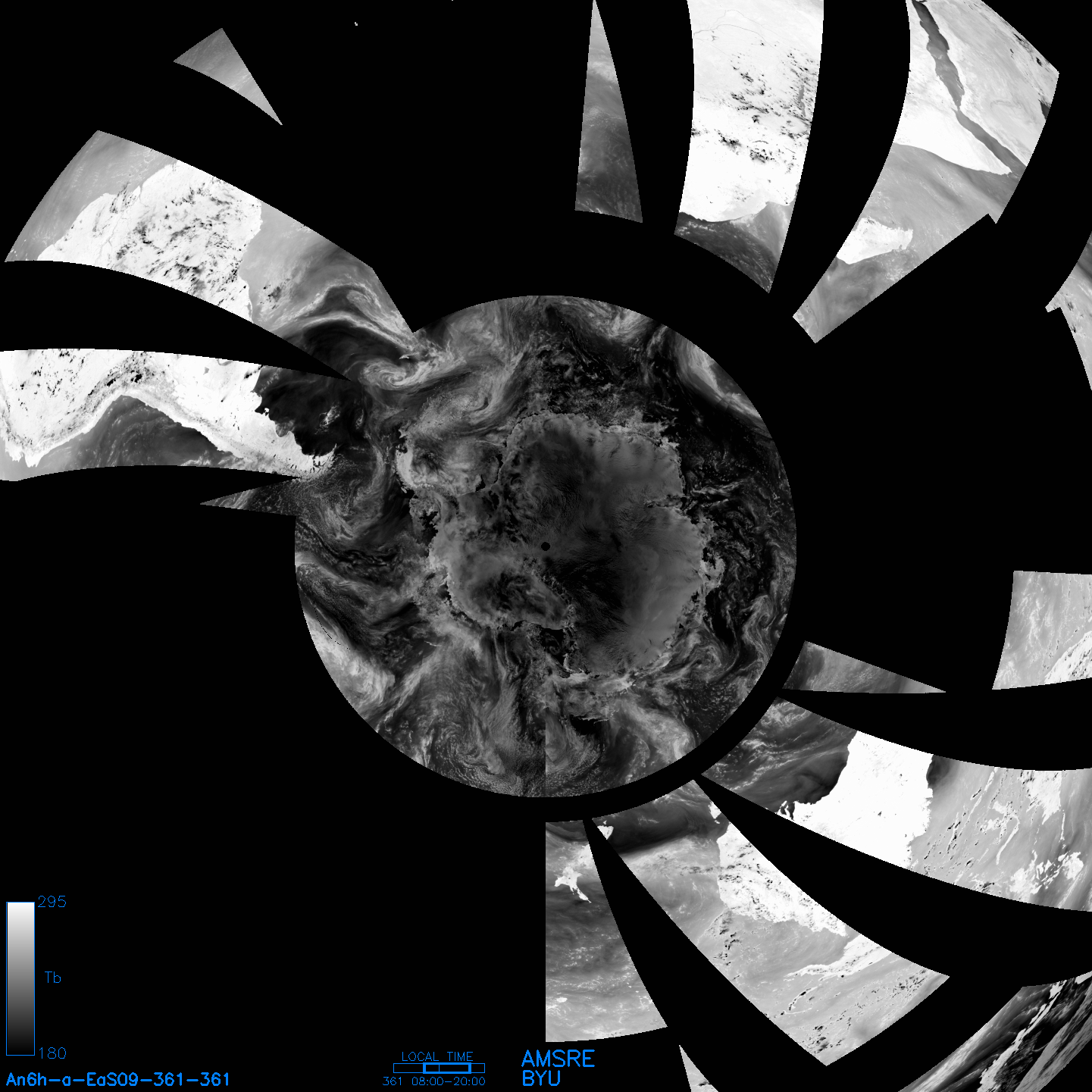This screenshot has height=1092, width=1092.
Task: Click the AMSRE sensor label
Action: (559, 1059)
